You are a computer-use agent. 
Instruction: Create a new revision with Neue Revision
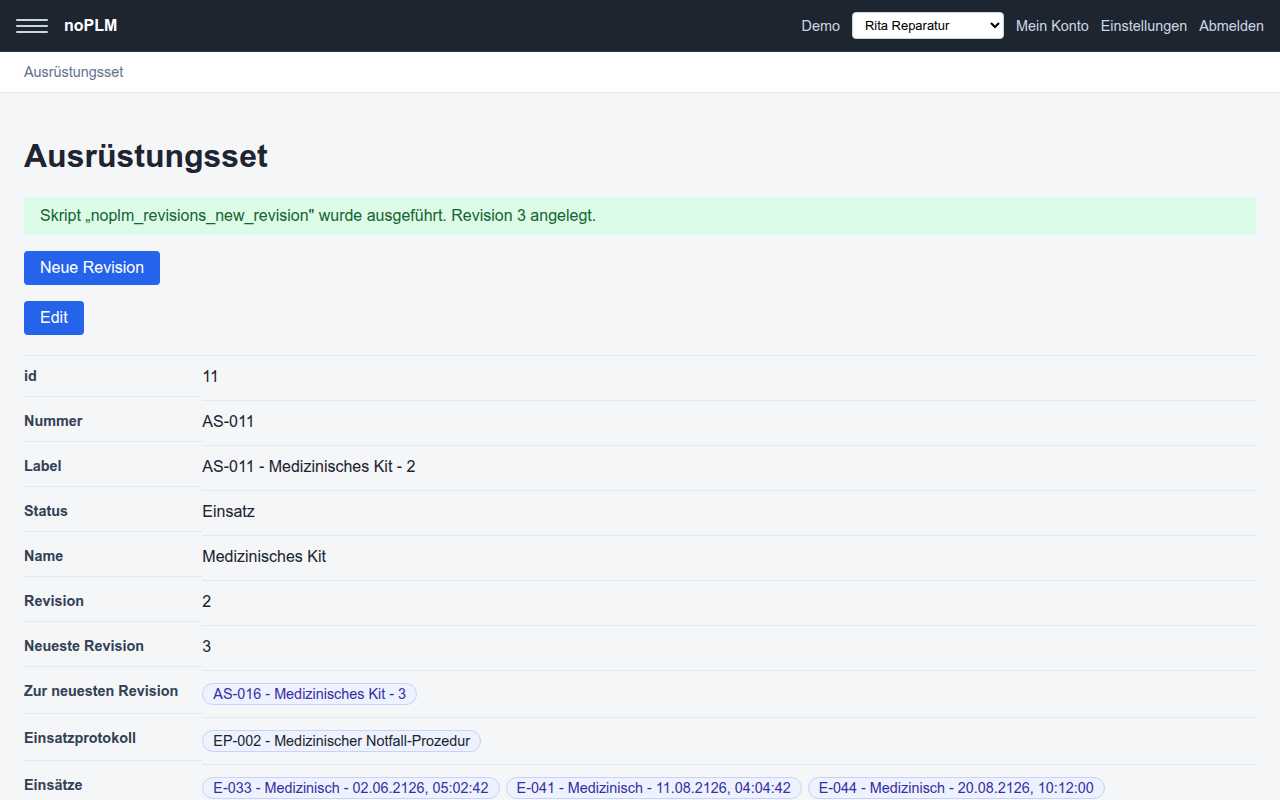click(92, 268)
